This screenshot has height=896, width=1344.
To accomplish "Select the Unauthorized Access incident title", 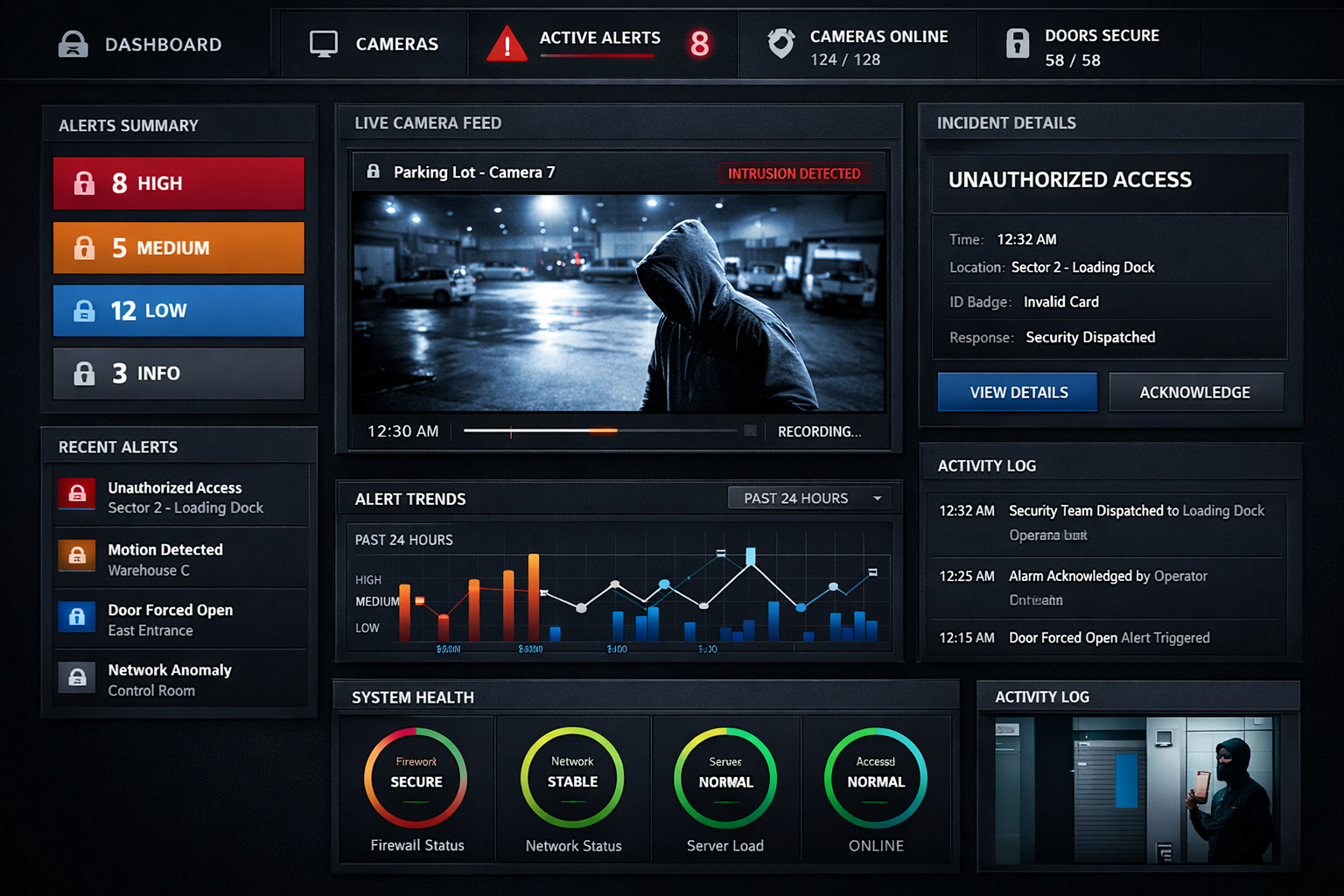I will 1070,179.
